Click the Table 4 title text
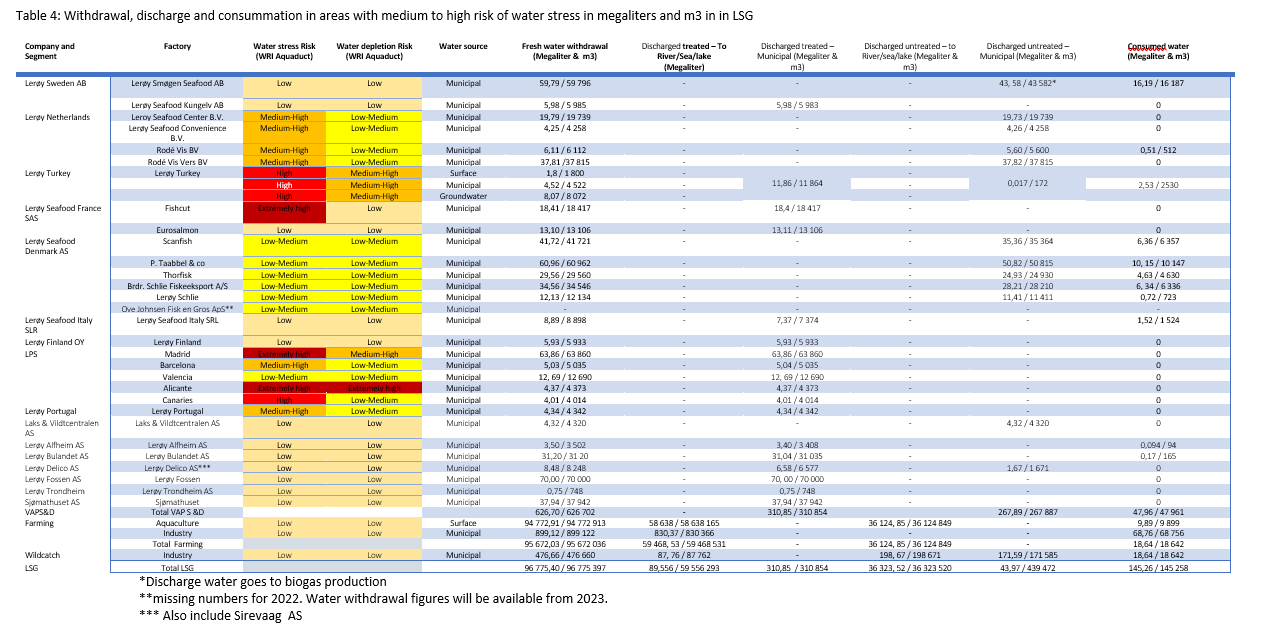Screen dimensions: 1268x630 [390, 17]
